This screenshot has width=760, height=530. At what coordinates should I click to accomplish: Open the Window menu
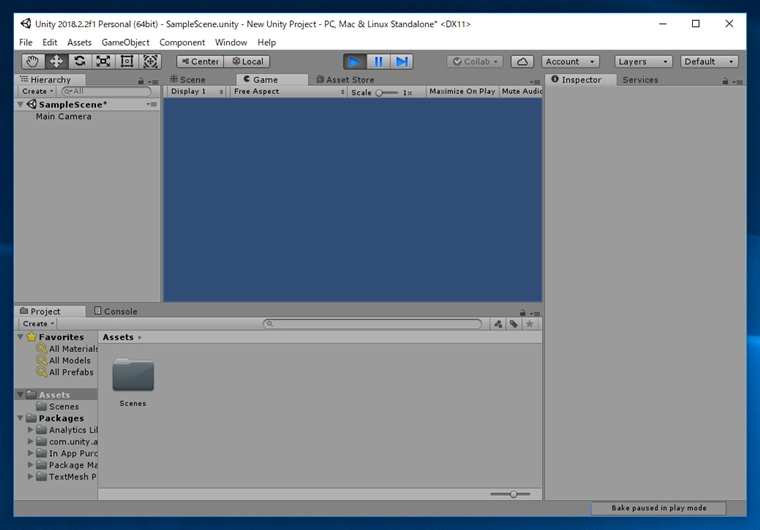[231, 43]
